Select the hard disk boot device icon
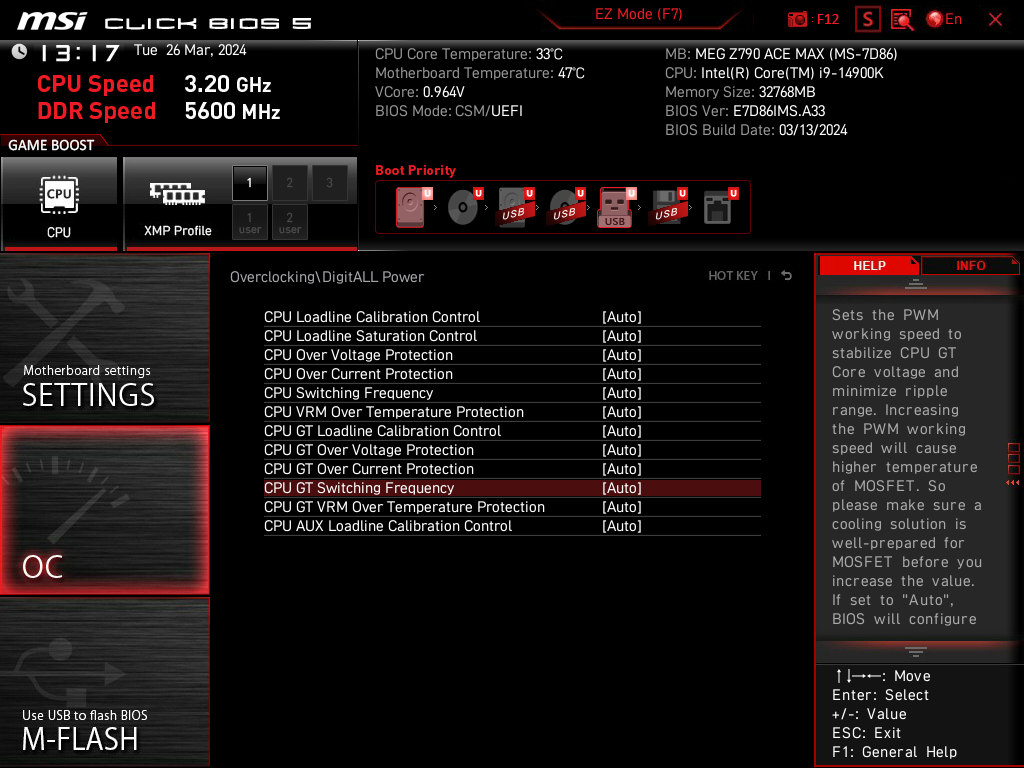This screenshot has width=1024, height=768. [412, 207]
